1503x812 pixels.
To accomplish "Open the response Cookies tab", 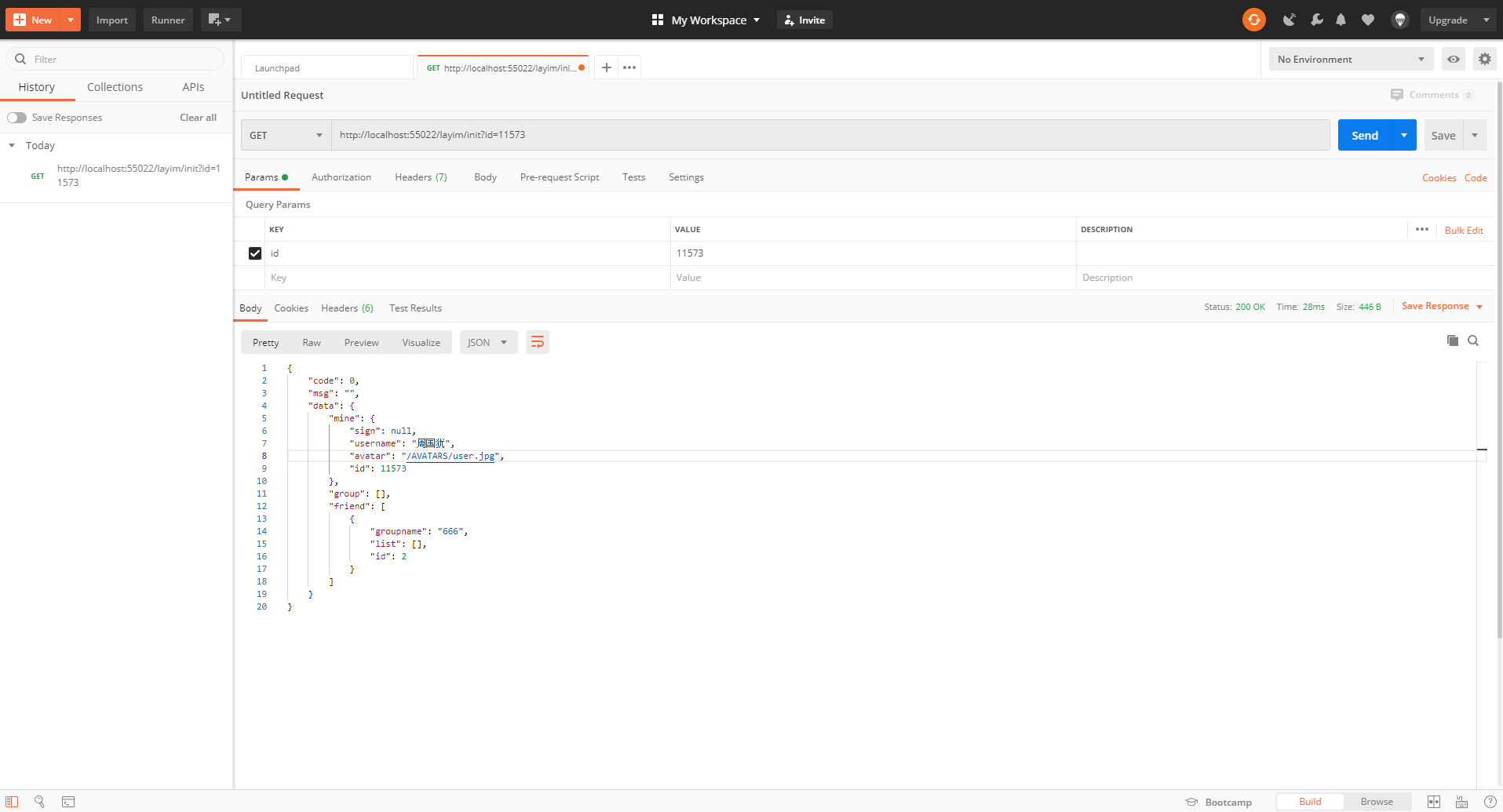I will (291, 308).
